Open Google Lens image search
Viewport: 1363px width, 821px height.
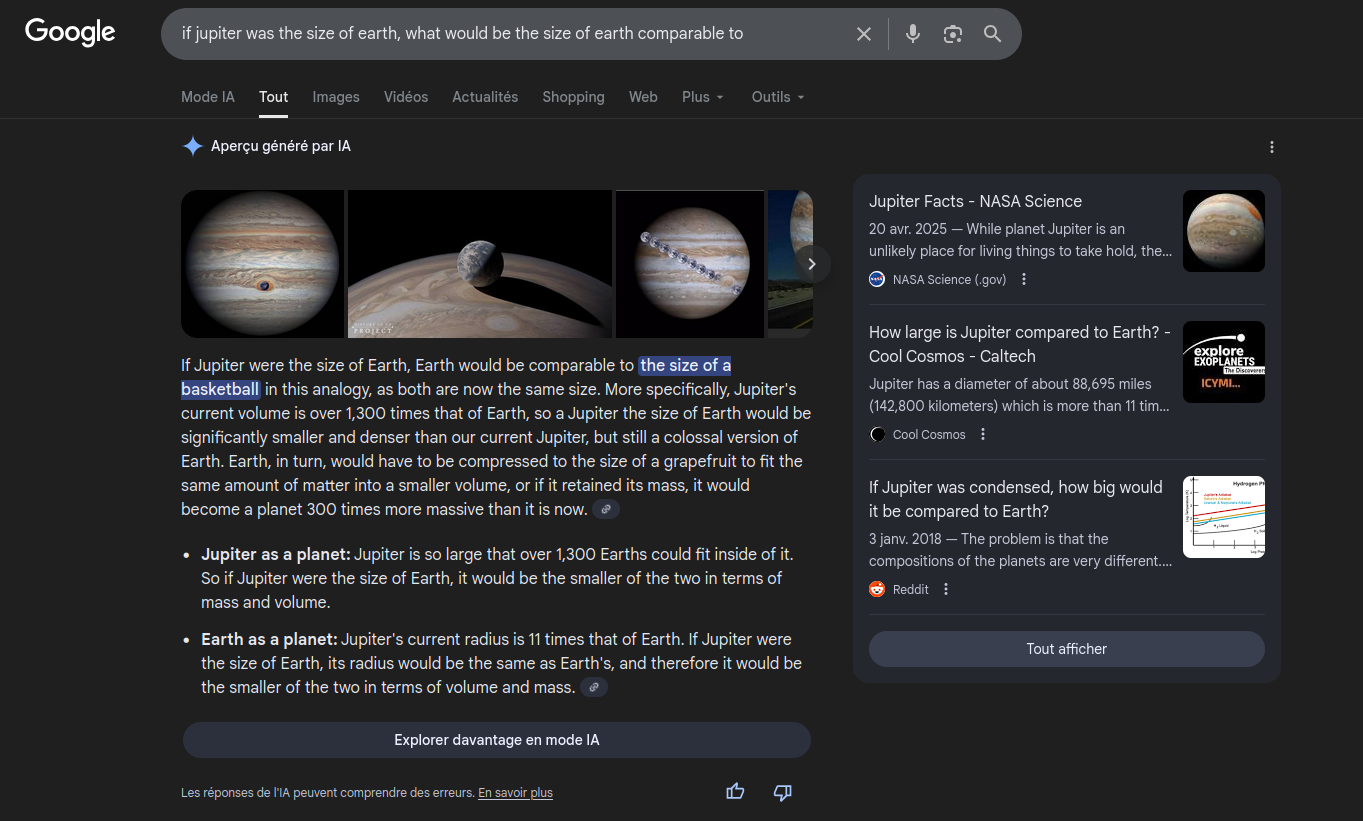pos(953,34)
